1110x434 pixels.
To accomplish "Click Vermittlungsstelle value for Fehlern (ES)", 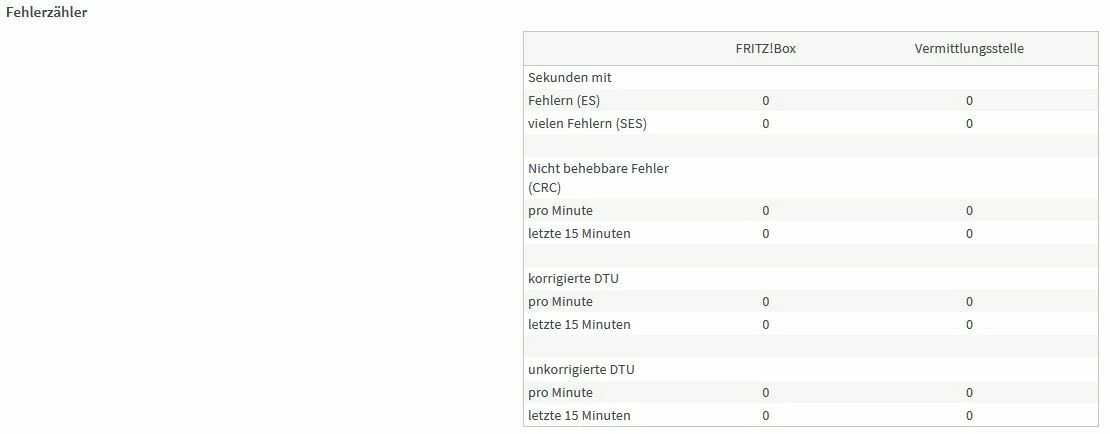I will click(x=969, y=100).
